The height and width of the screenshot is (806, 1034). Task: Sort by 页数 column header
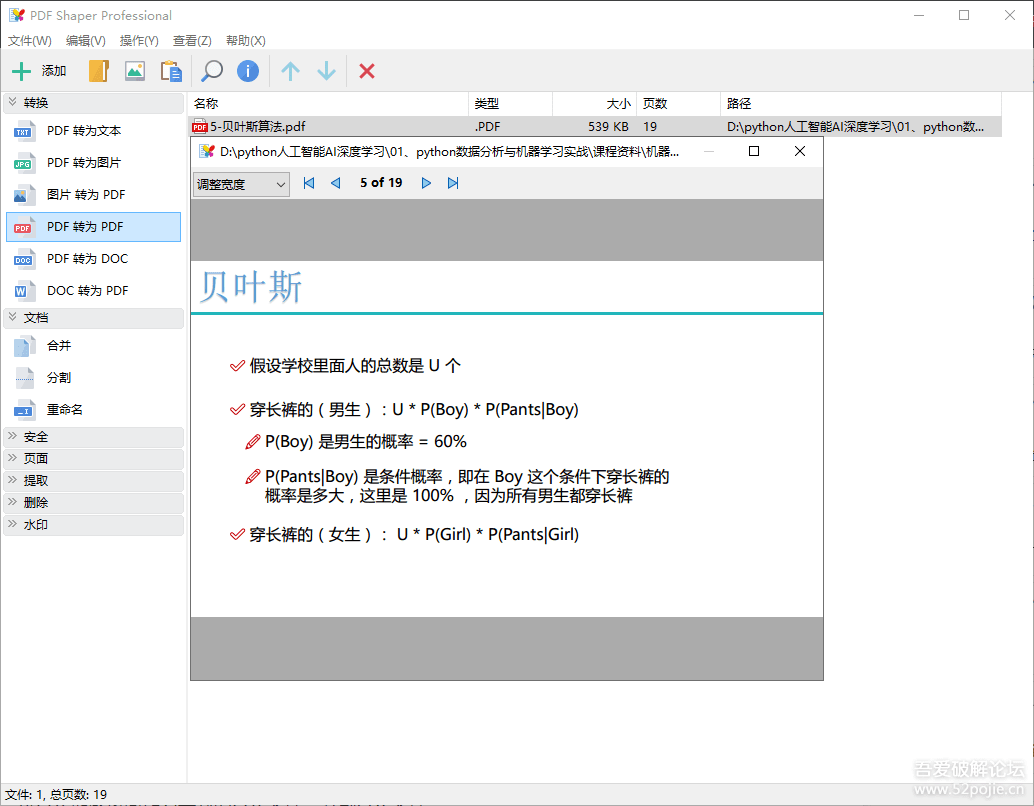coord(679,104)
